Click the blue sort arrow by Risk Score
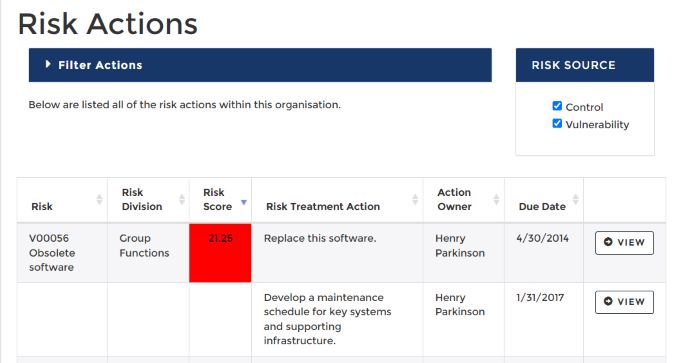 click(x=244, y=202)
